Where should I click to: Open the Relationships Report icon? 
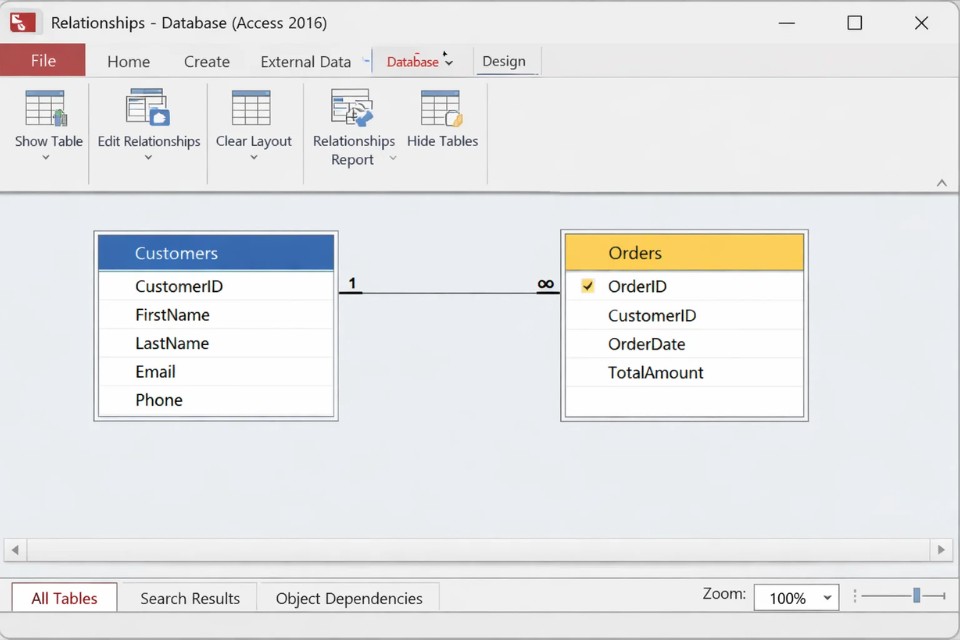(x=352, y=109)
